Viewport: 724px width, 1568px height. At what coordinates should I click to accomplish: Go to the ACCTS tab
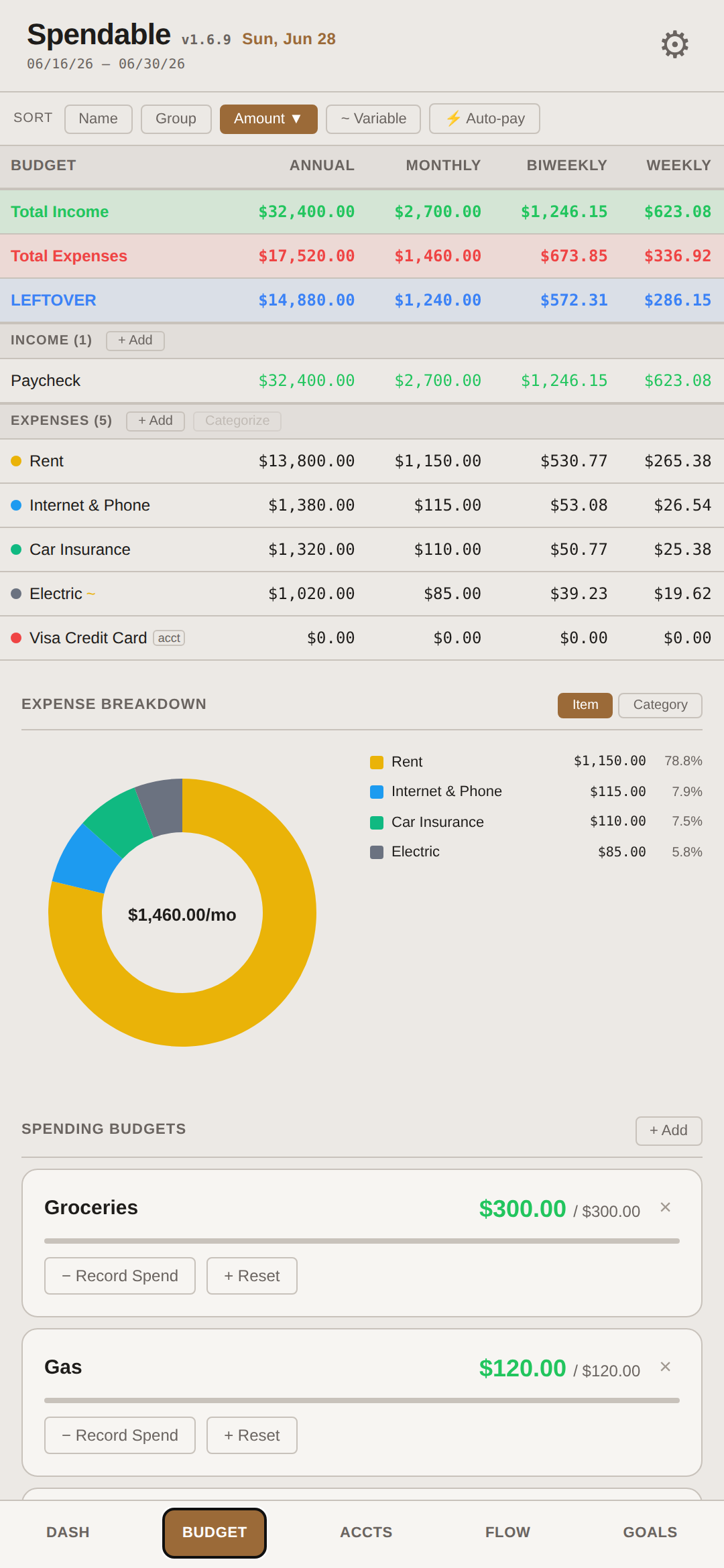366,1532
